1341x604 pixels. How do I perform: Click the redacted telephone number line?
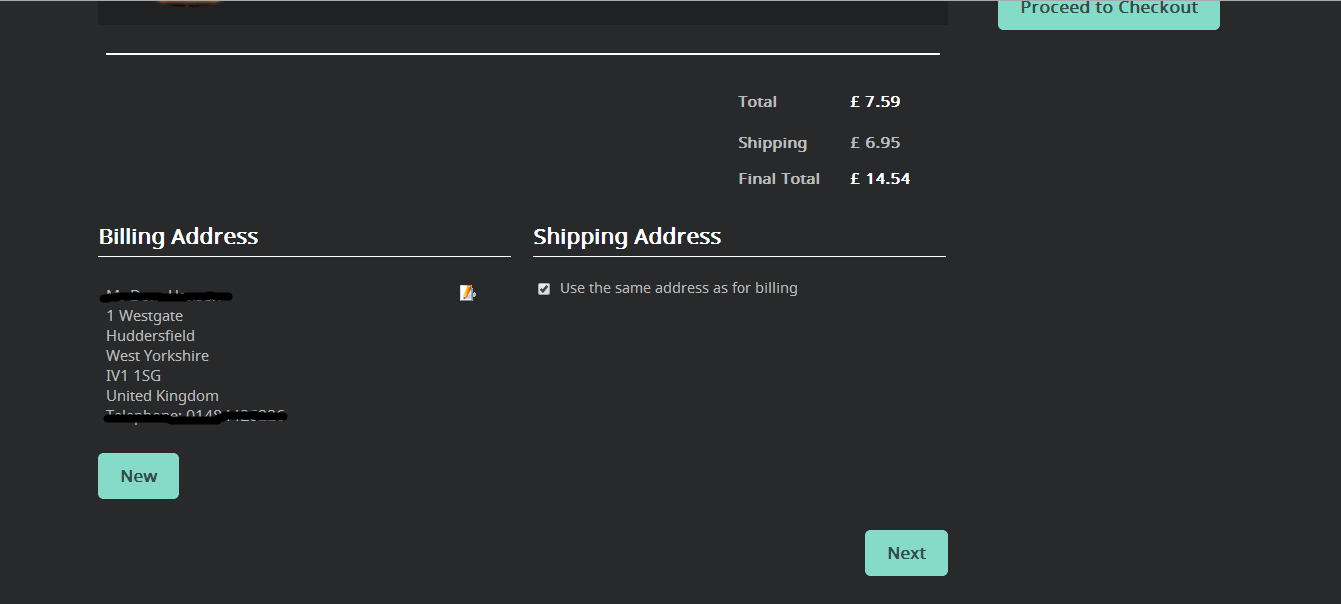click(x=196, y=416)
